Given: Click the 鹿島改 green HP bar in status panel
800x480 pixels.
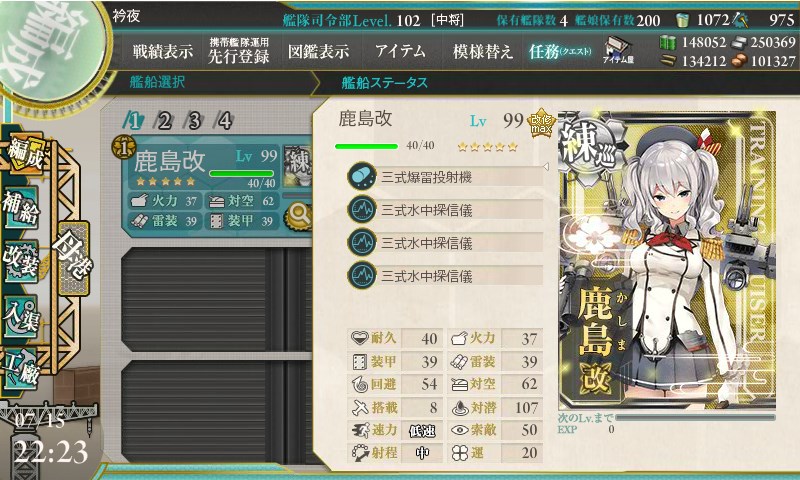Looking at the screenshot, I should click(366, 146).
